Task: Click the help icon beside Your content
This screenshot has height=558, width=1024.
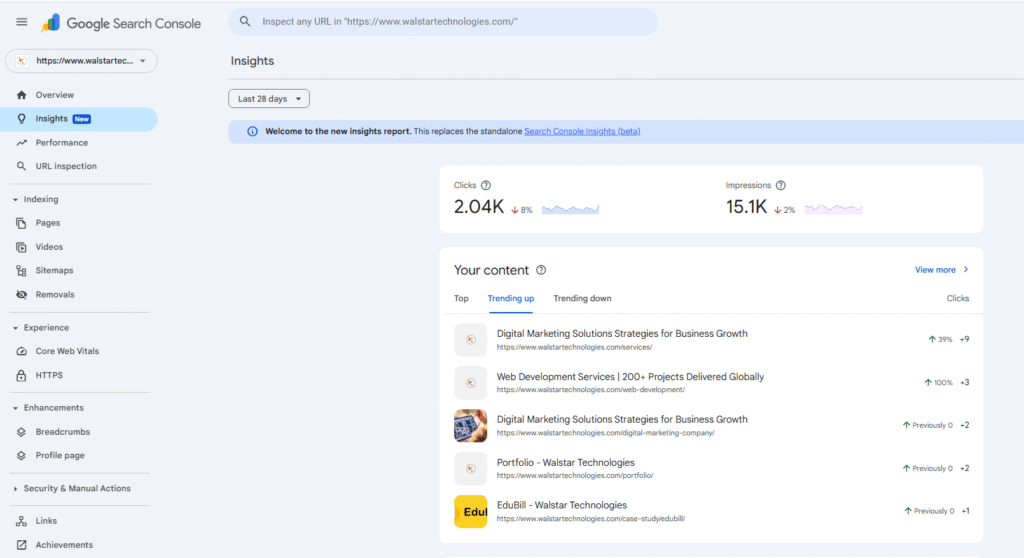Action: point(541,270)
